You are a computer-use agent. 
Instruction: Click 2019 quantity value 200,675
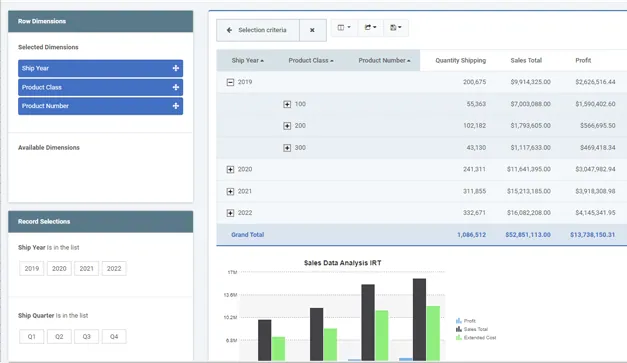tap(474, 82)
